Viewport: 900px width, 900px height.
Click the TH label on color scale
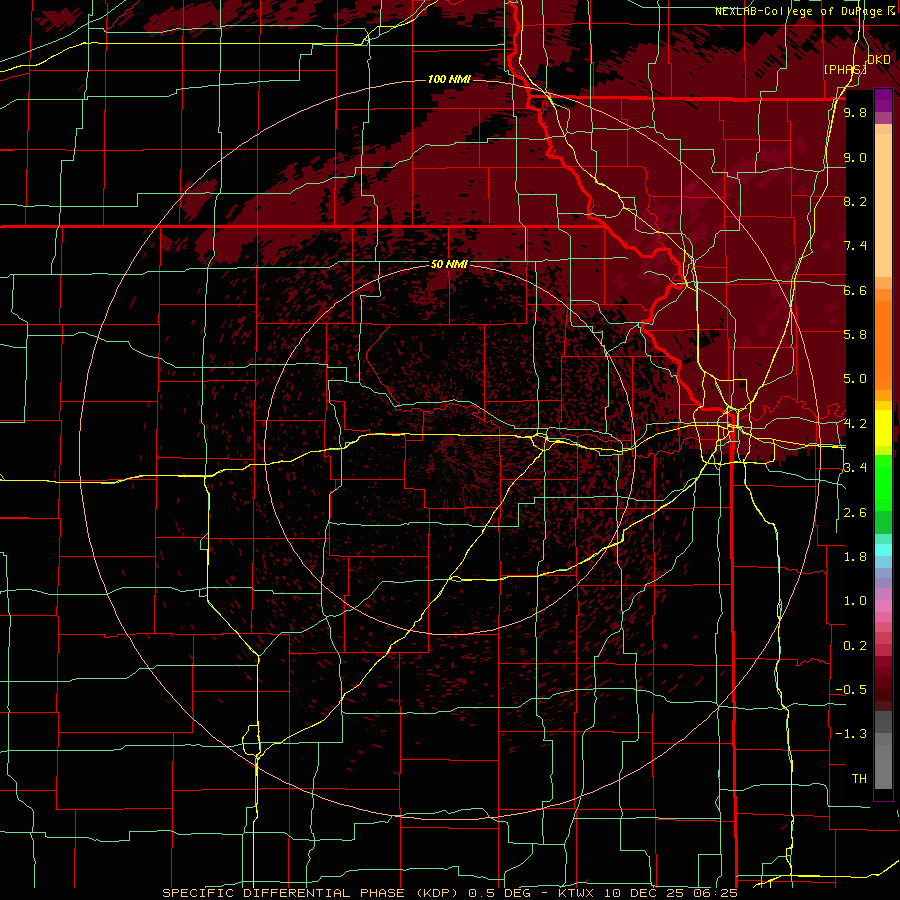pyautogui.click(x=859, y=779)
